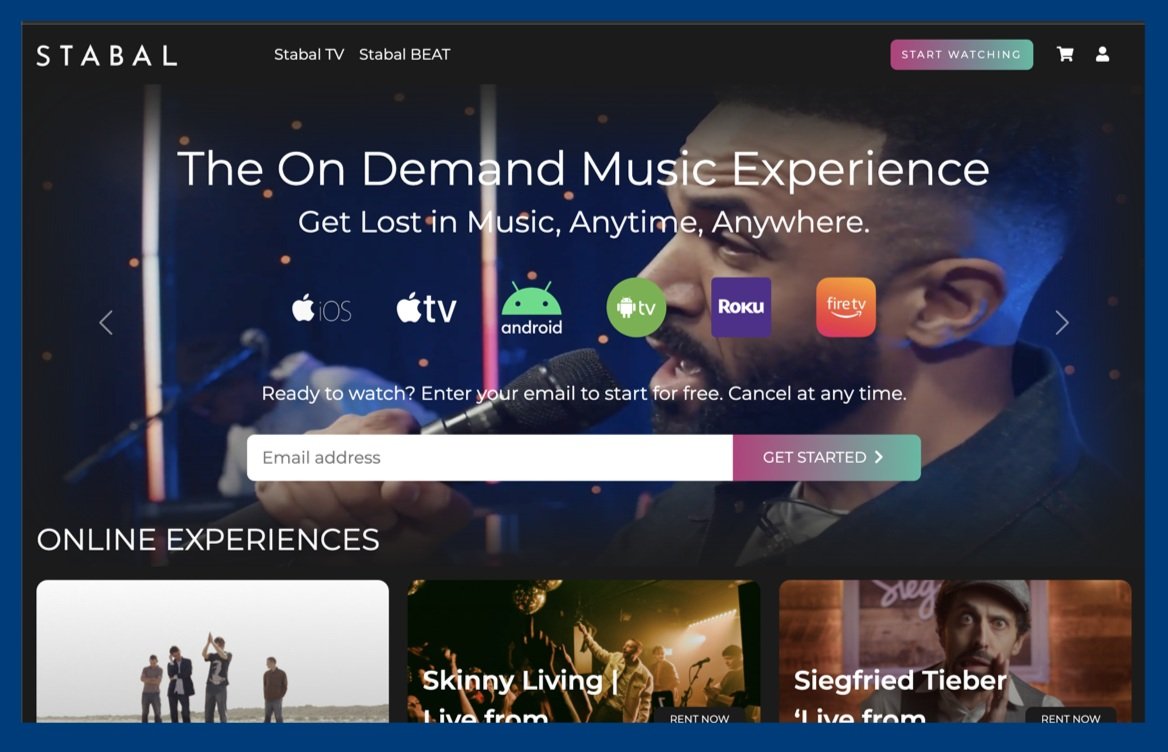Advance the hero carousel with right arrow

(x=1061, y=322)
